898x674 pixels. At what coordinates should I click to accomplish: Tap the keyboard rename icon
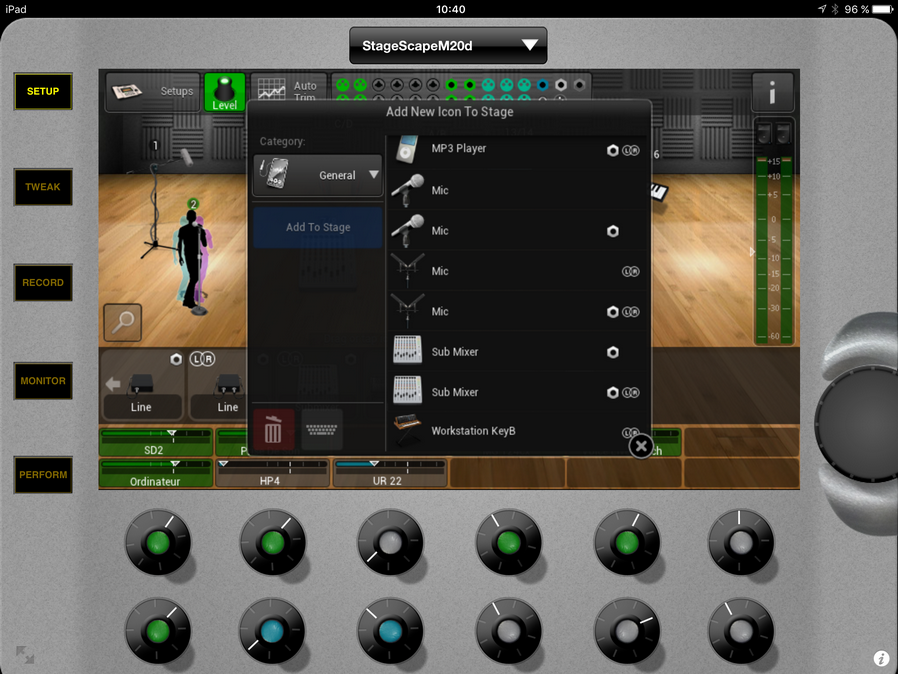[322, 429]
